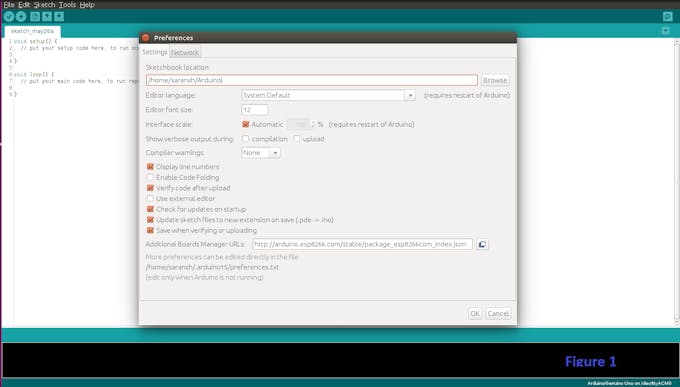Switch to the Network tab

[x=185, y=52]
